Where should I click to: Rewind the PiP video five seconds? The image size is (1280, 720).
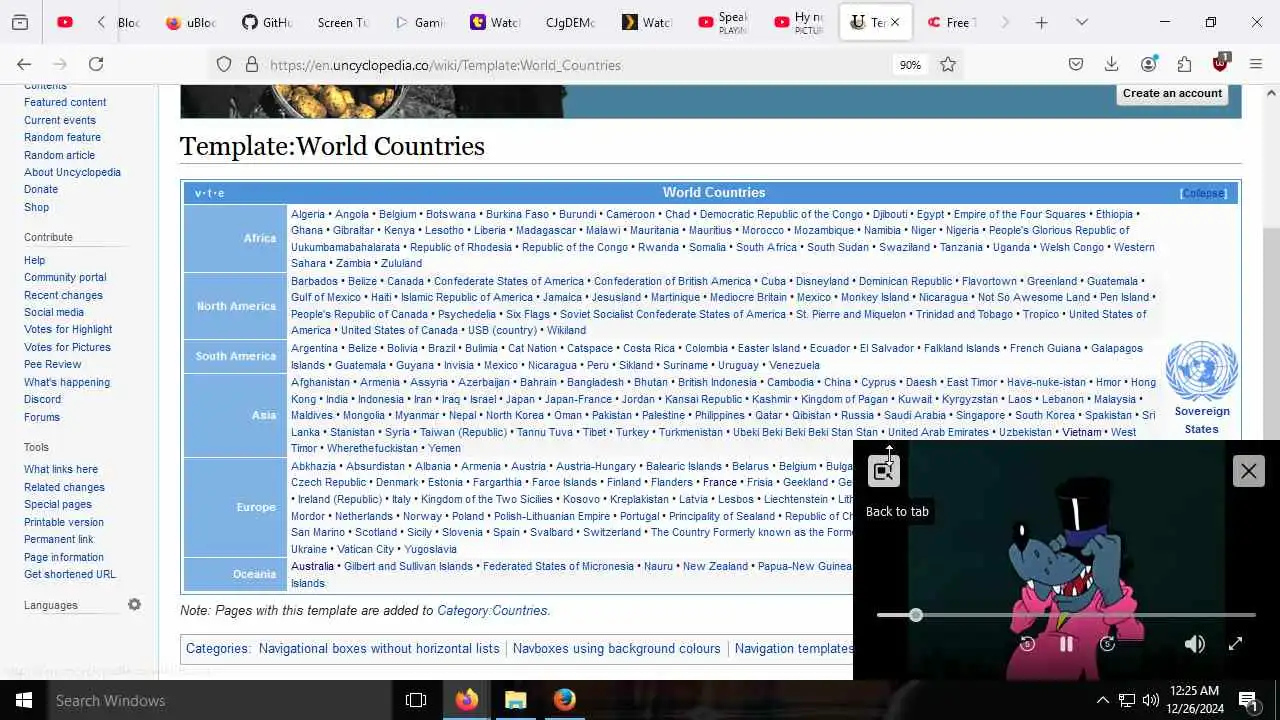coord(1027,644)
